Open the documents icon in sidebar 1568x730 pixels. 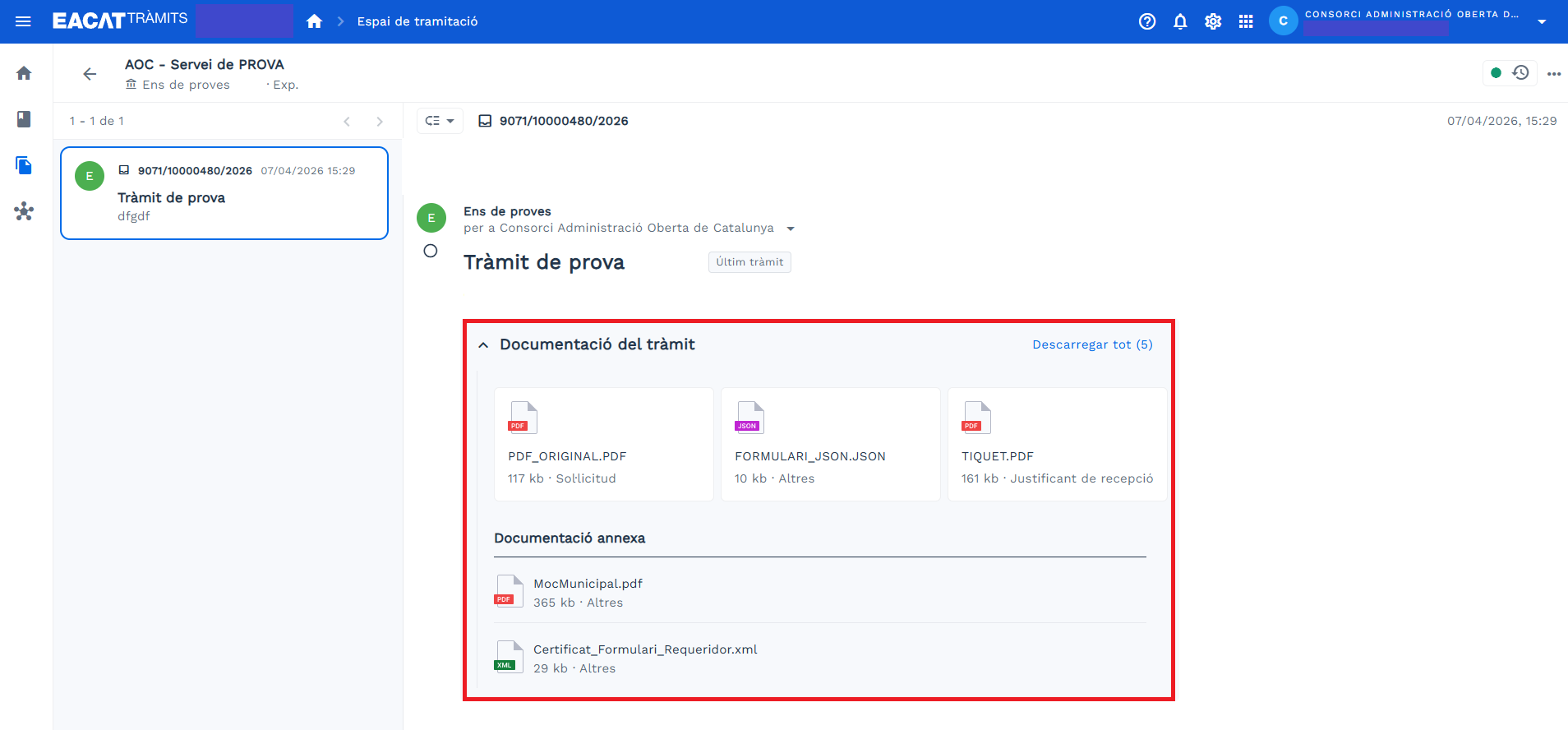(24, 165)
